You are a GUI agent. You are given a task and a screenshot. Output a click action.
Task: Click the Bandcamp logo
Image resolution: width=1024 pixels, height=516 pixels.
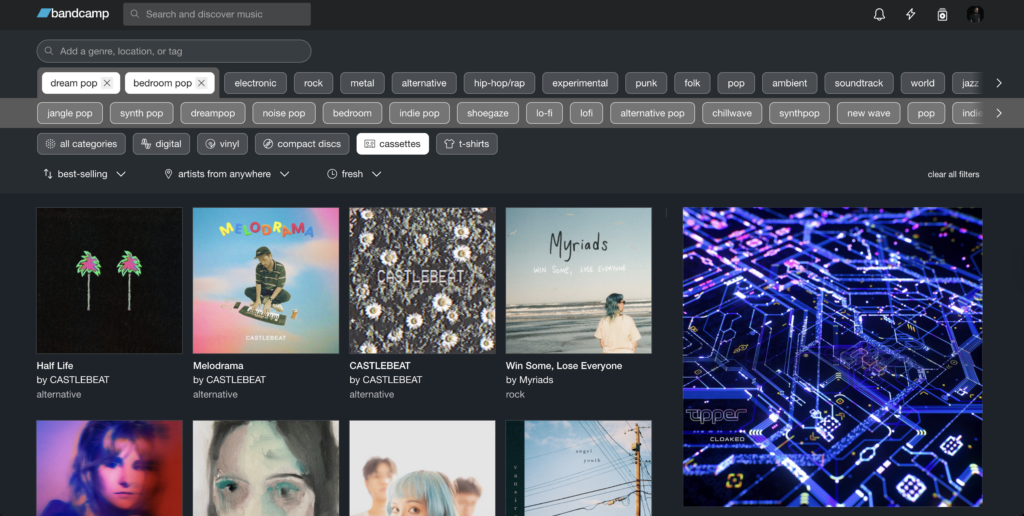(x=73, y=14)
